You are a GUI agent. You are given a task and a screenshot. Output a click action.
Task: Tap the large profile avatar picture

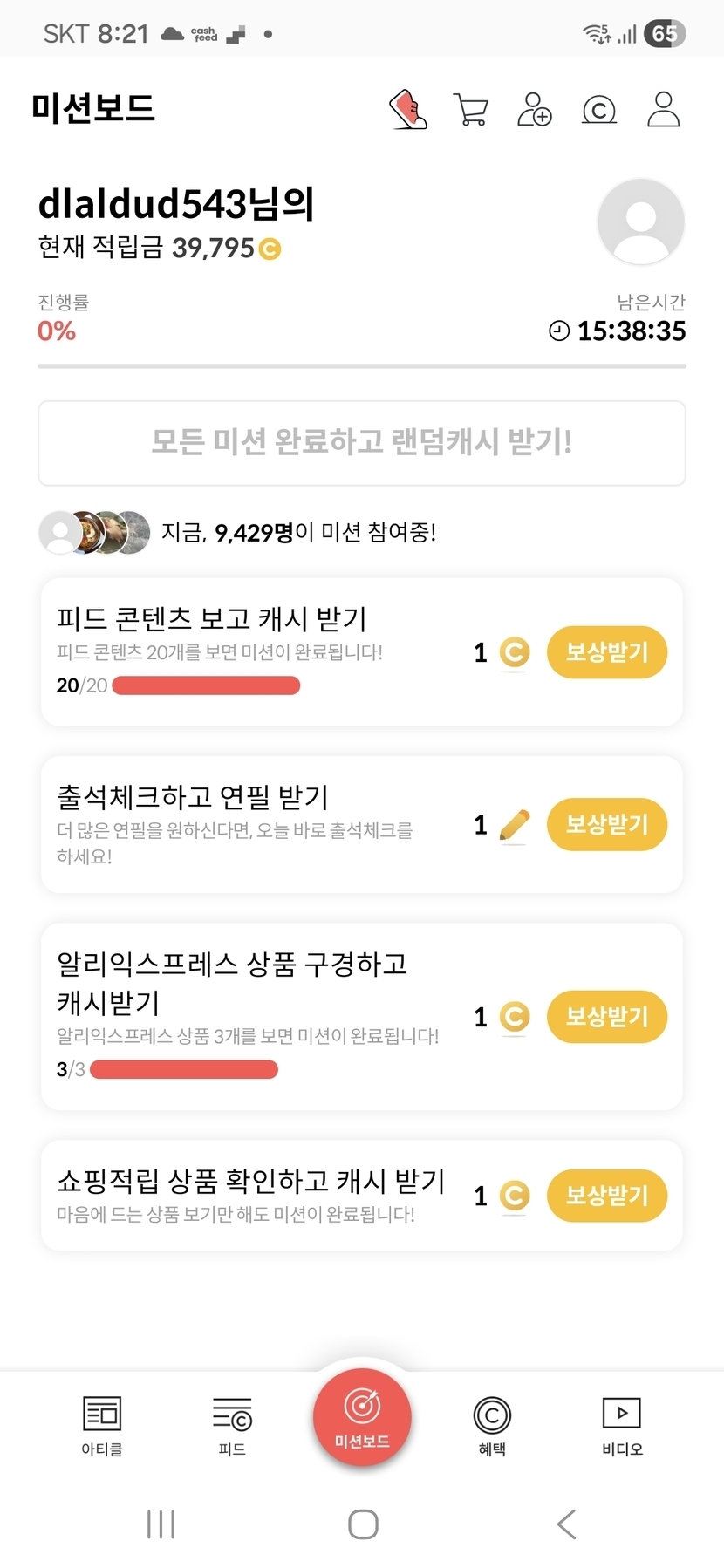pyautogui.click(x=640, y=222)
